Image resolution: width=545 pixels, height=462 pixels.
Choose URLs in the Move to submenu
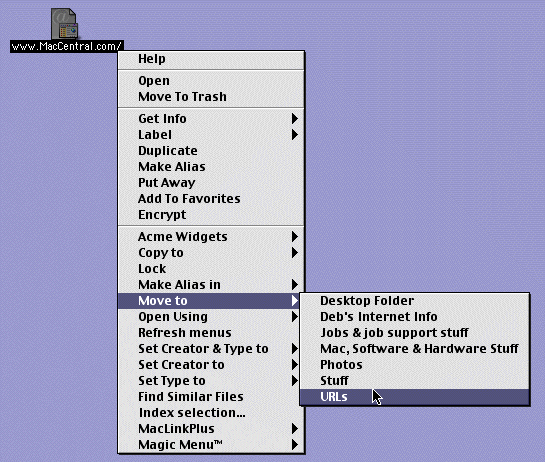415,397
